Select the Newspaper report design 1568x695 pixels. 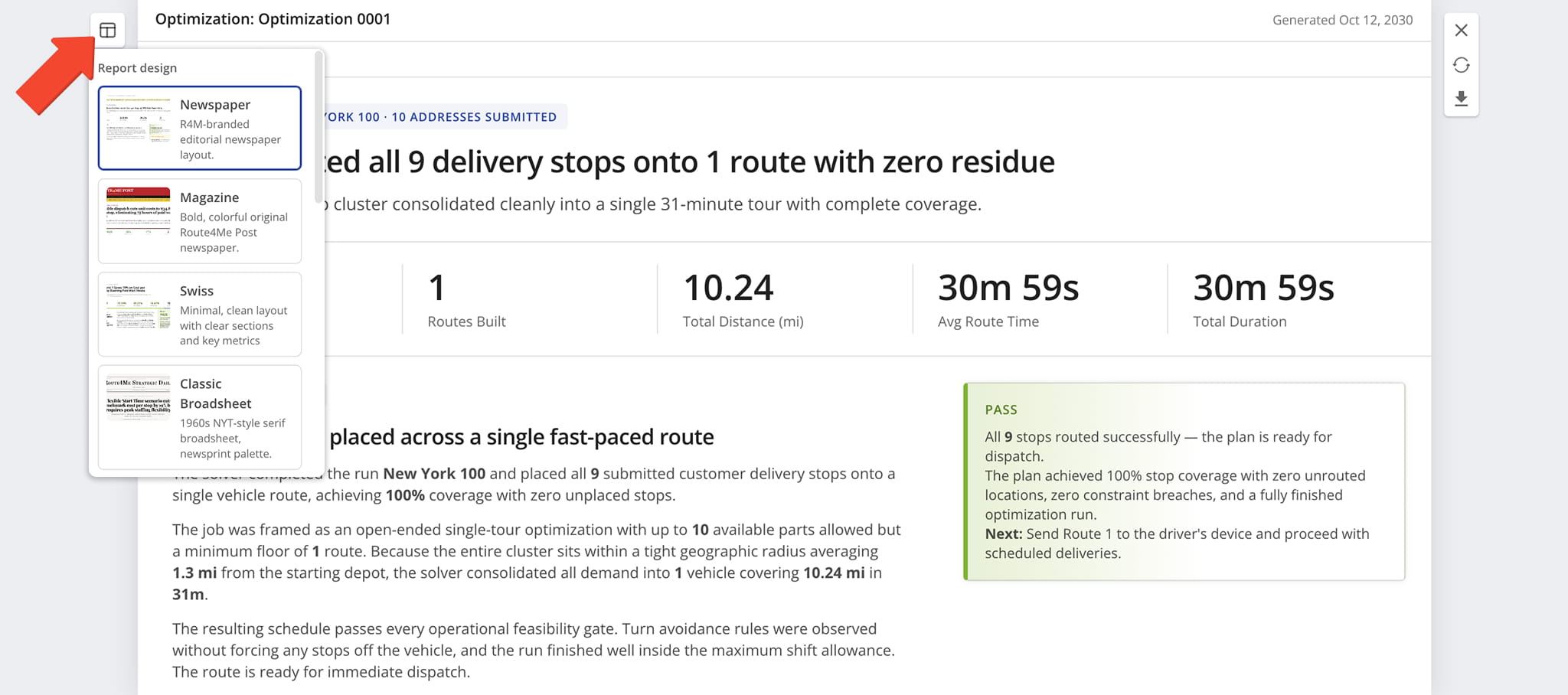[x=200, y=128]
